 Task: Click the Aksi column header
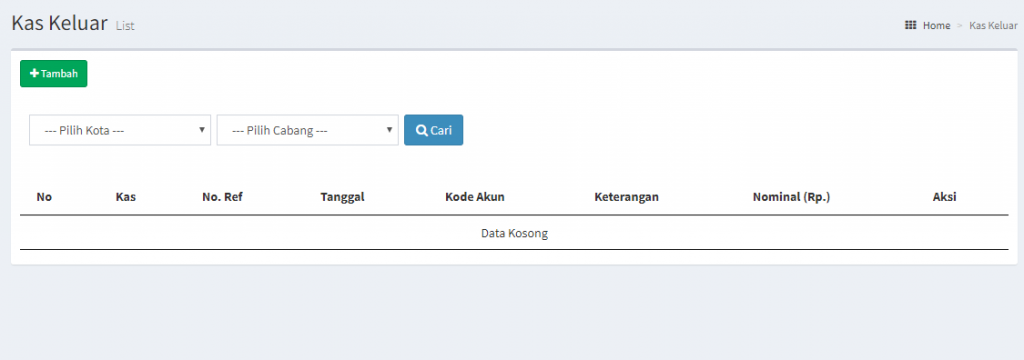944,197
